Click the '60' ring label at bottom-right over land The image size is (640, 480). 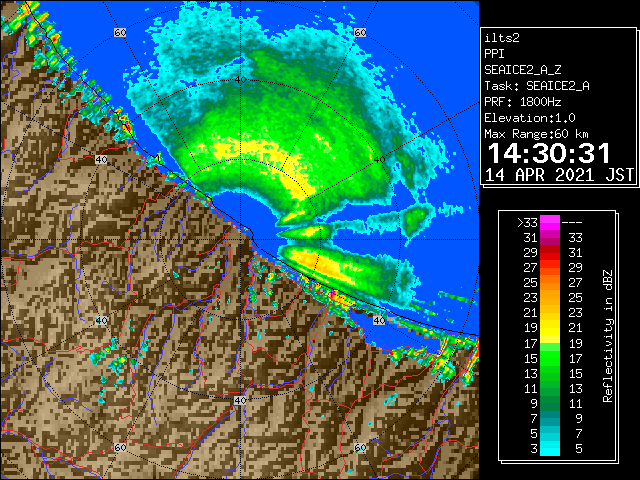pos(360,448)
